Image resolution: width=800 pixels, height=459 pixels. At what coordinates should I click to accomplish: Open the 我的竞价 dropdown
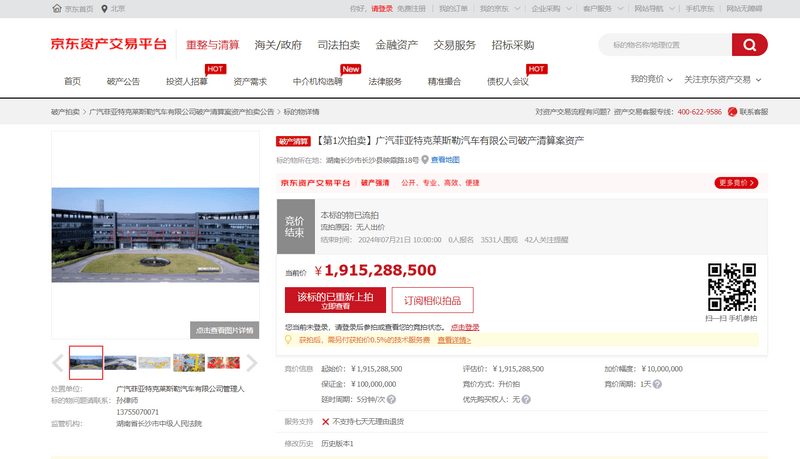[651, 79]
